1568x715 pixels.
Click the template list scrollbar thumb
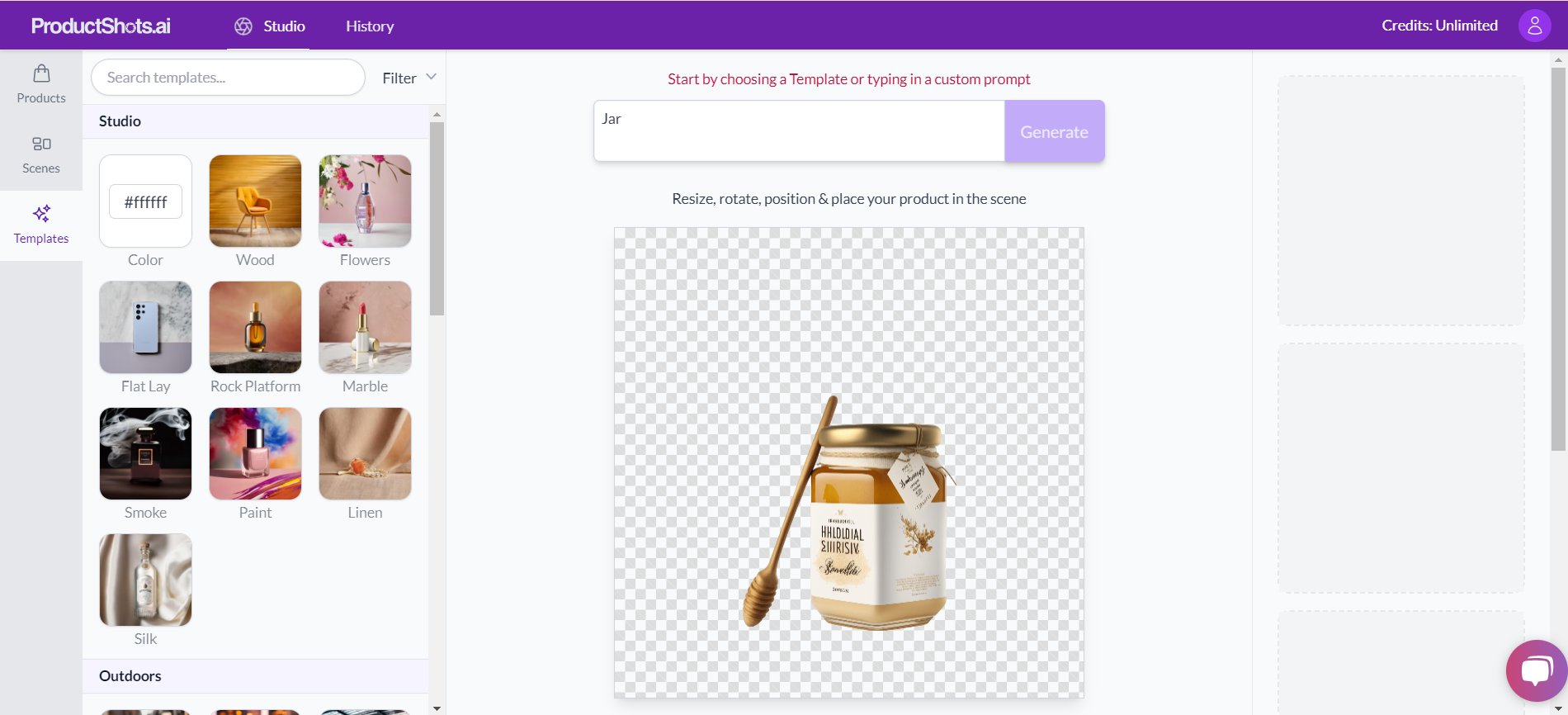(x=437, y=219)
